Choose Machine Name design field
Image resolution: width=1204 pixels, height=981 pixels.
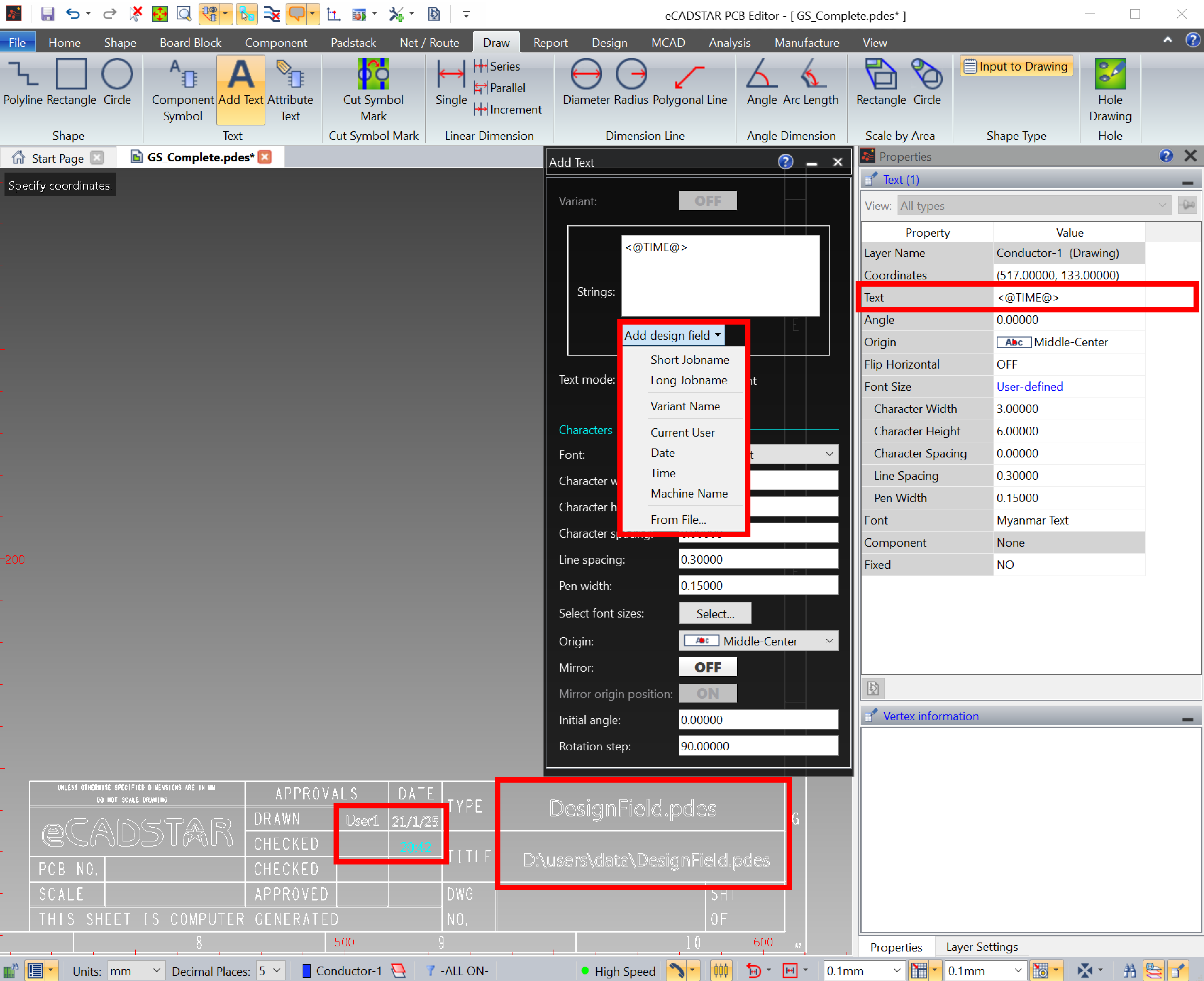click(689, 493)
